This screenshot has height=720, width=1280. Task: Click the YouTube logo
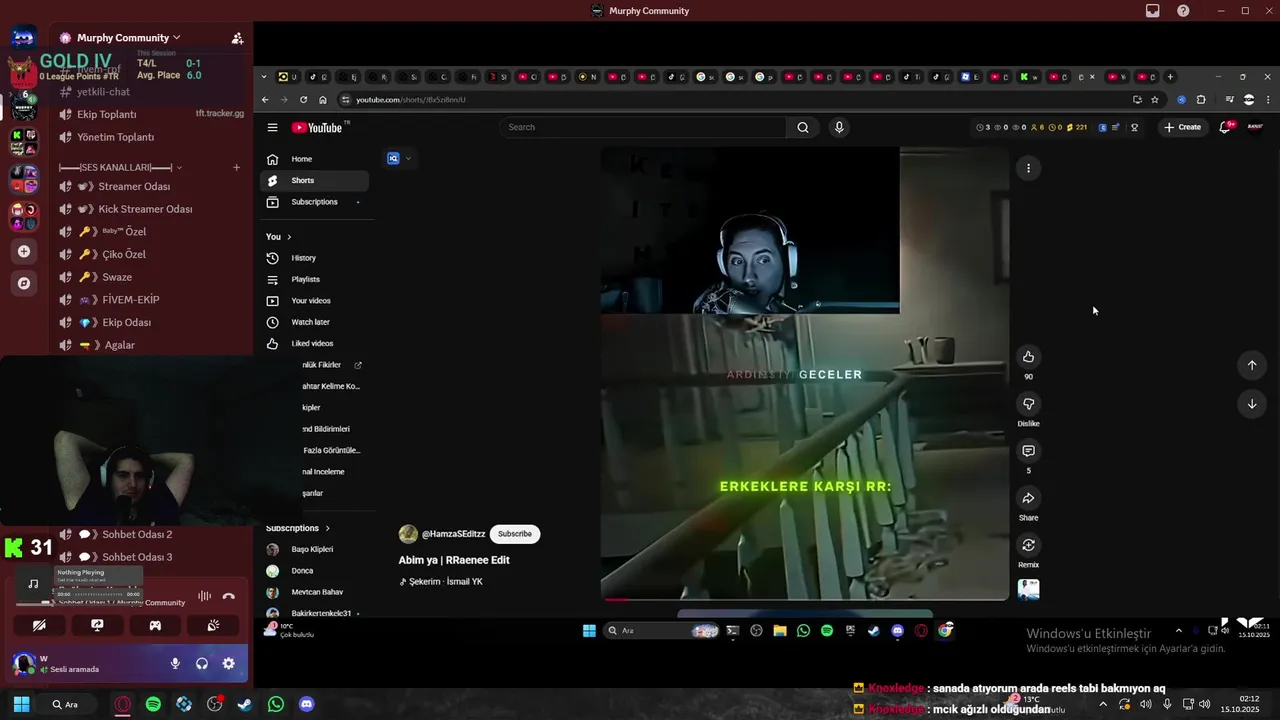318,127
